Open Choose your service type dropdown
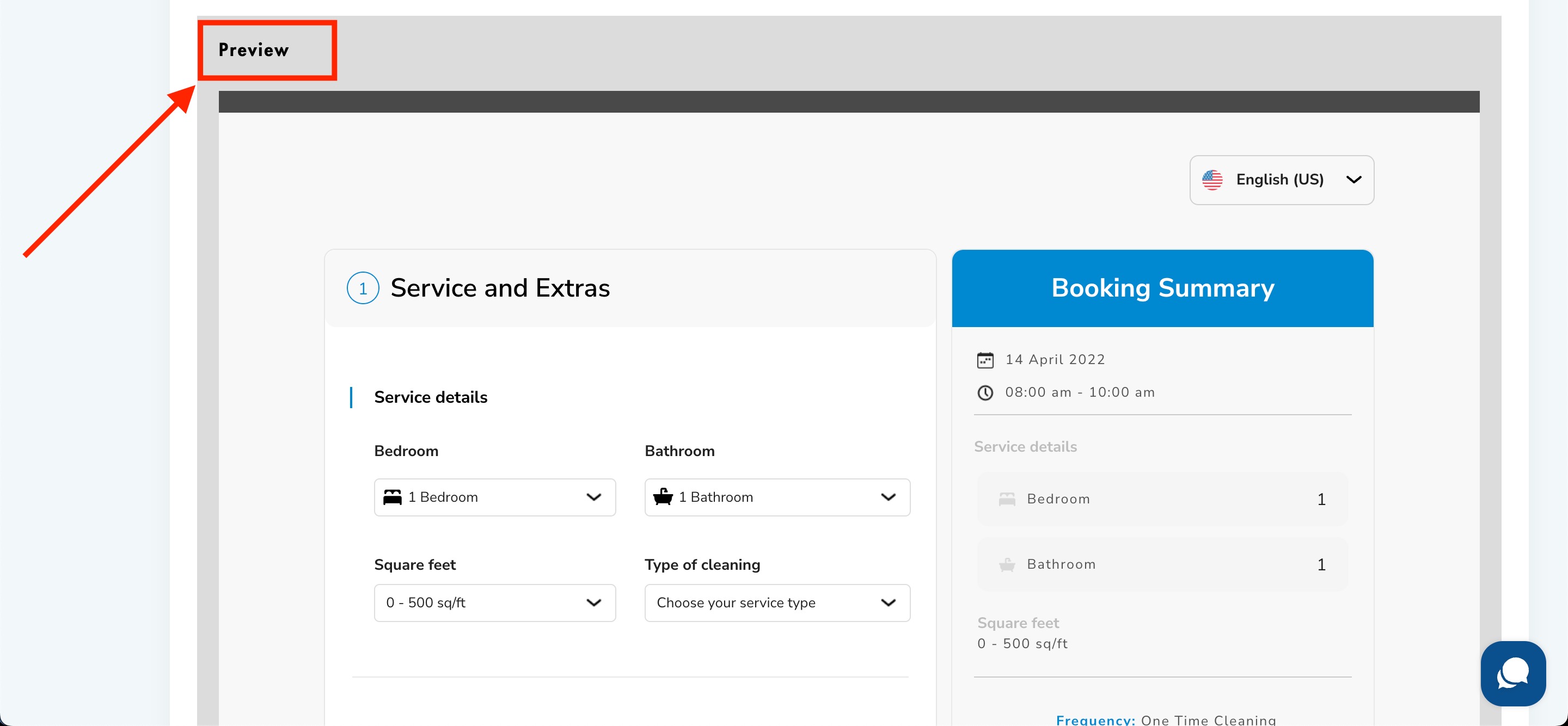1568x726 pixels. (777, 602)
